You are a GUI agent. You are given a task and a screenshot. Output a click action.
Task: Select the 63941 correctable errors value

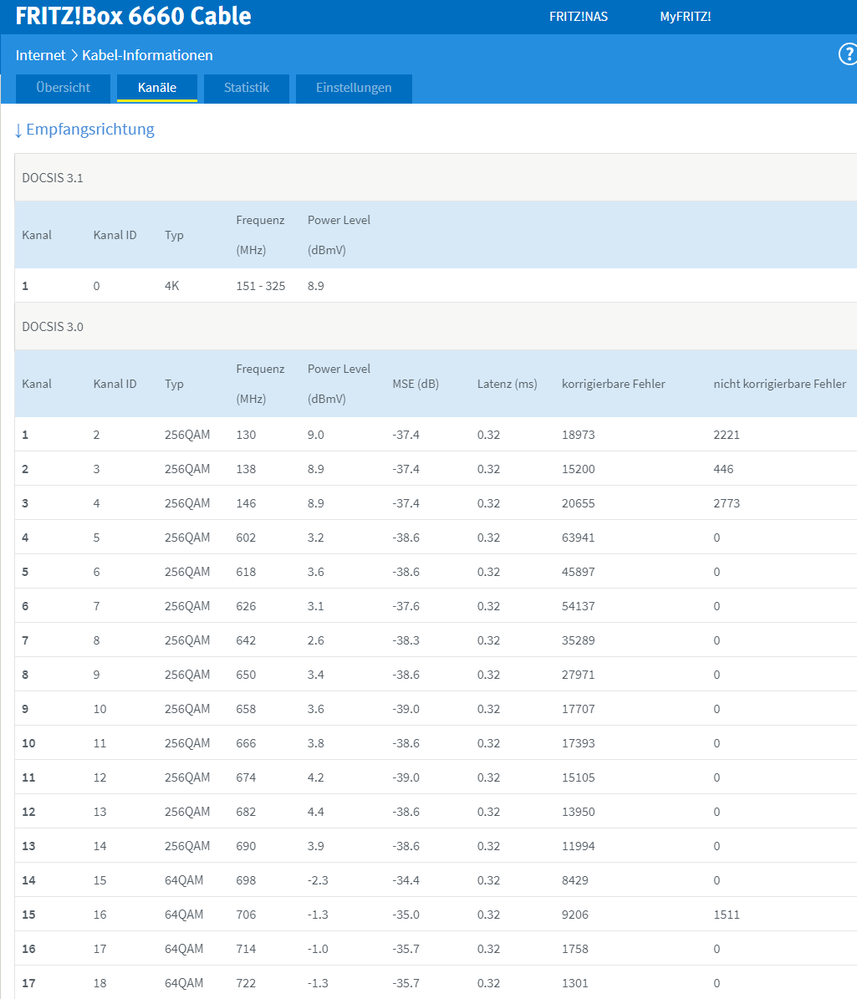[578, 538]
